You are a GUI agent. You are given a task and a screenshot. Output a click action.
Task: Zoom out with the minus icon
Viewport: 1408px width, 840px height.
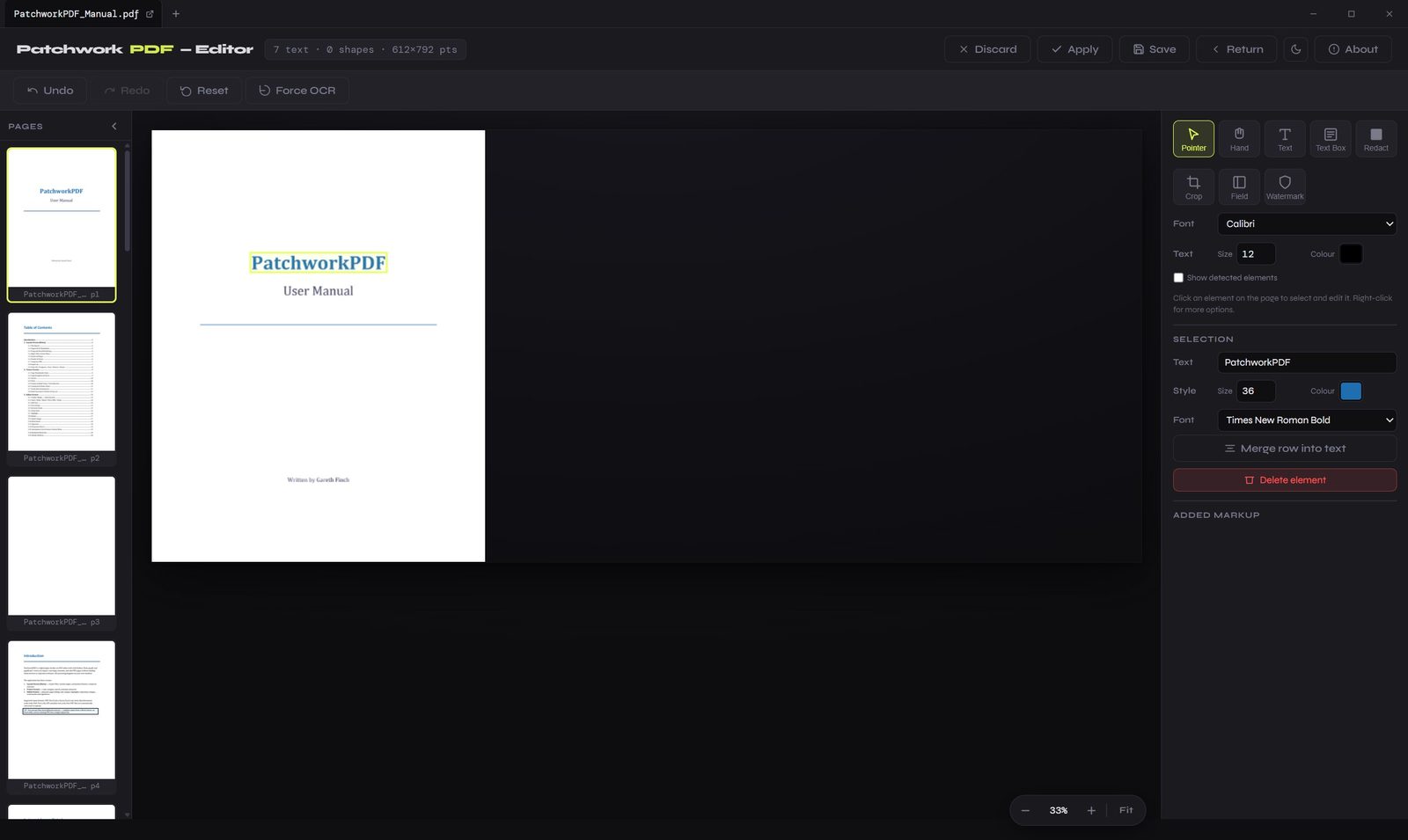click(1025, 810)
